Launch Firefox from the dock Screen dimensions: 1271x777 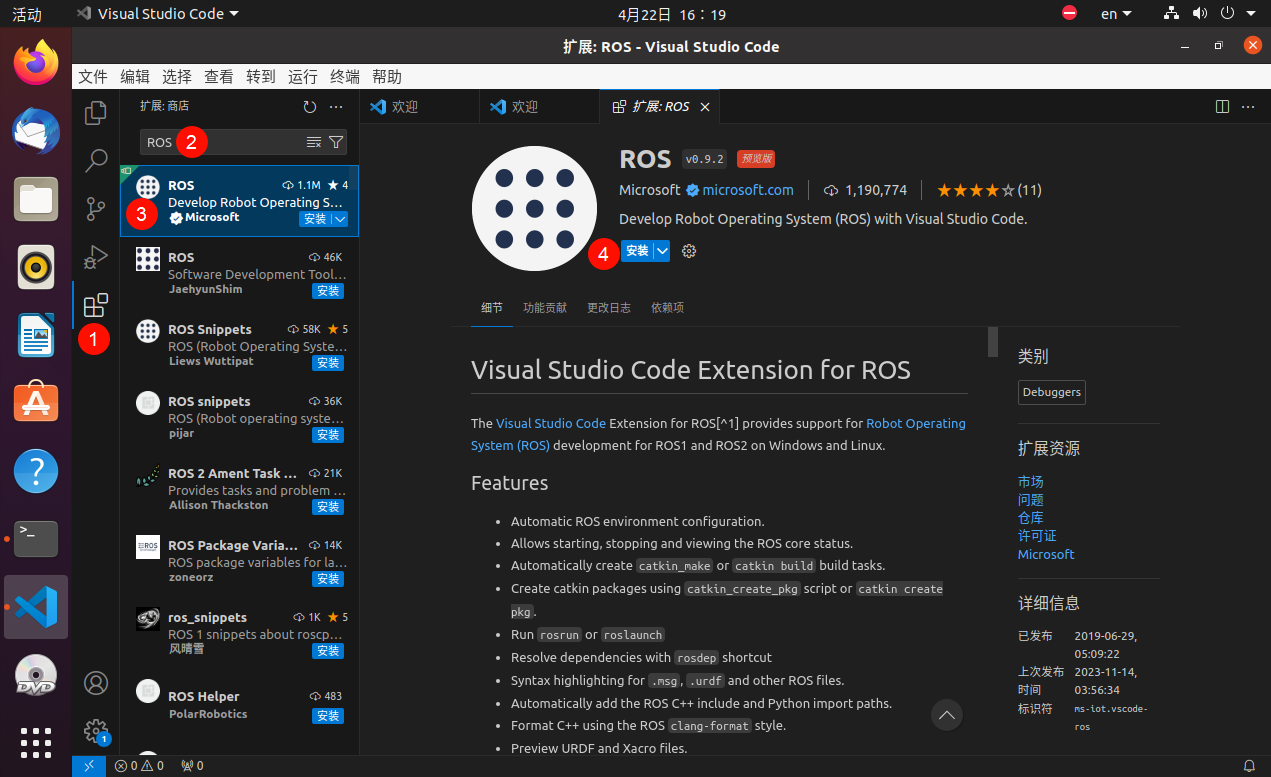(36, 62)
